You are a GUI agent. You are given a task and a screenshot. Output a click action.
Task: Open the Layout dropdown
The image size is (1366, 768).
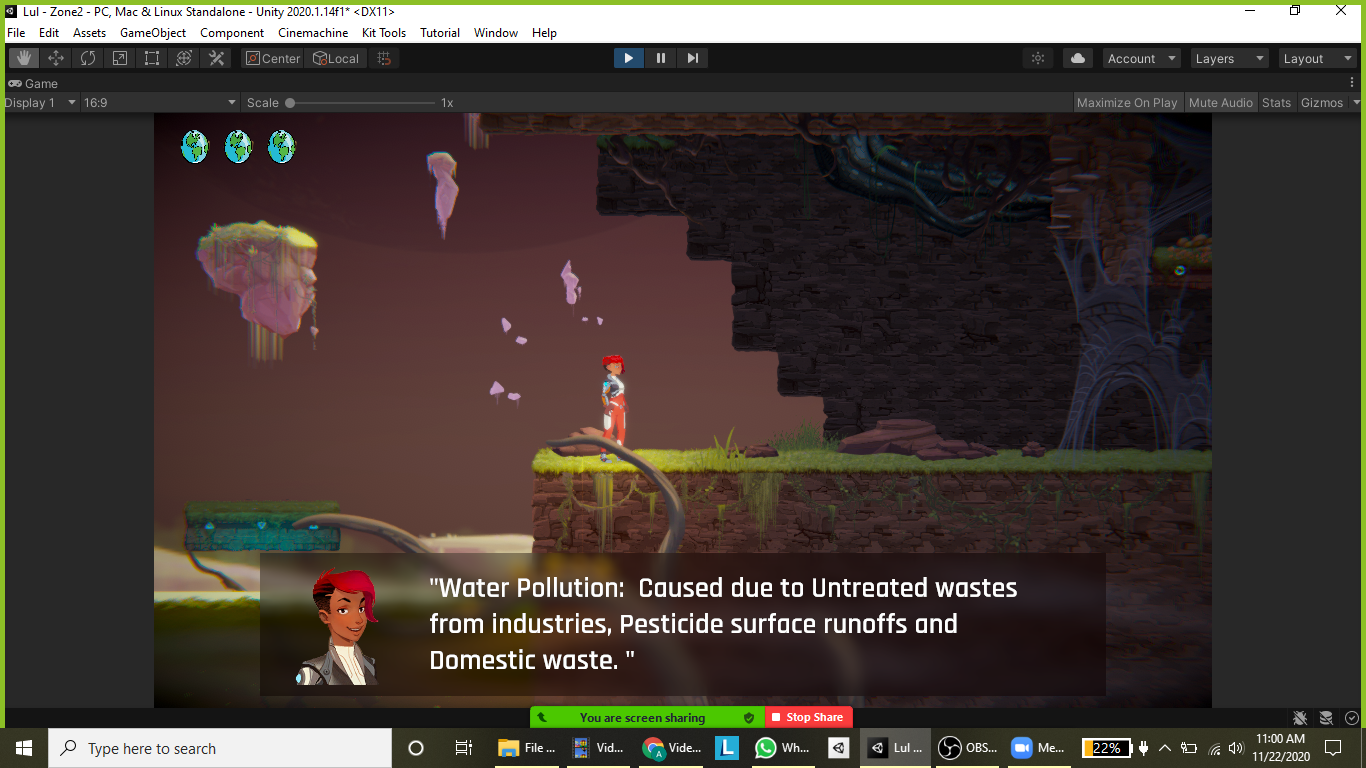click(1317, 58)
